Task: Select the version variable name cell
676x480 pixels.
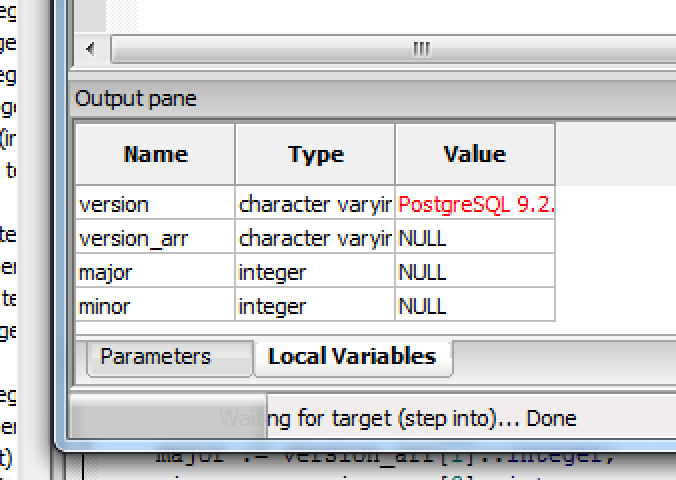Action: [156, 205]
